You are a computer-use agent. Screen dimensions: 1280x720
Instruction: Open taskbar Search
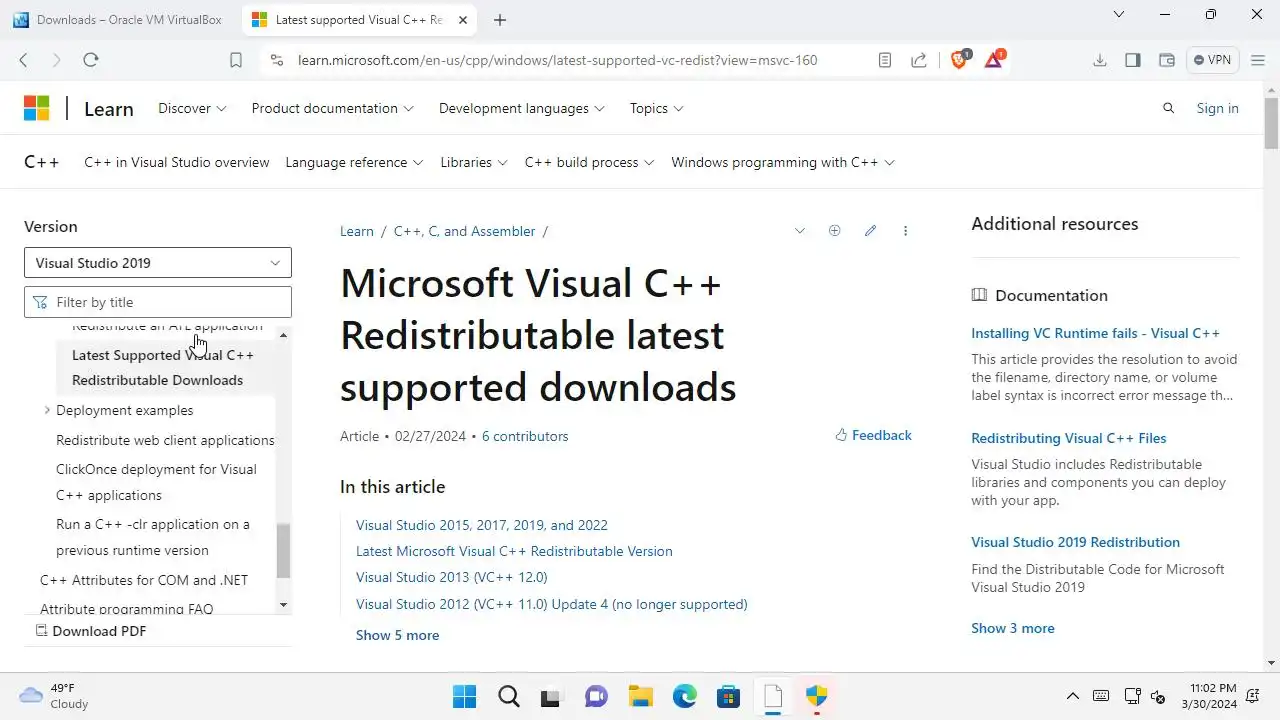point(509,696)
